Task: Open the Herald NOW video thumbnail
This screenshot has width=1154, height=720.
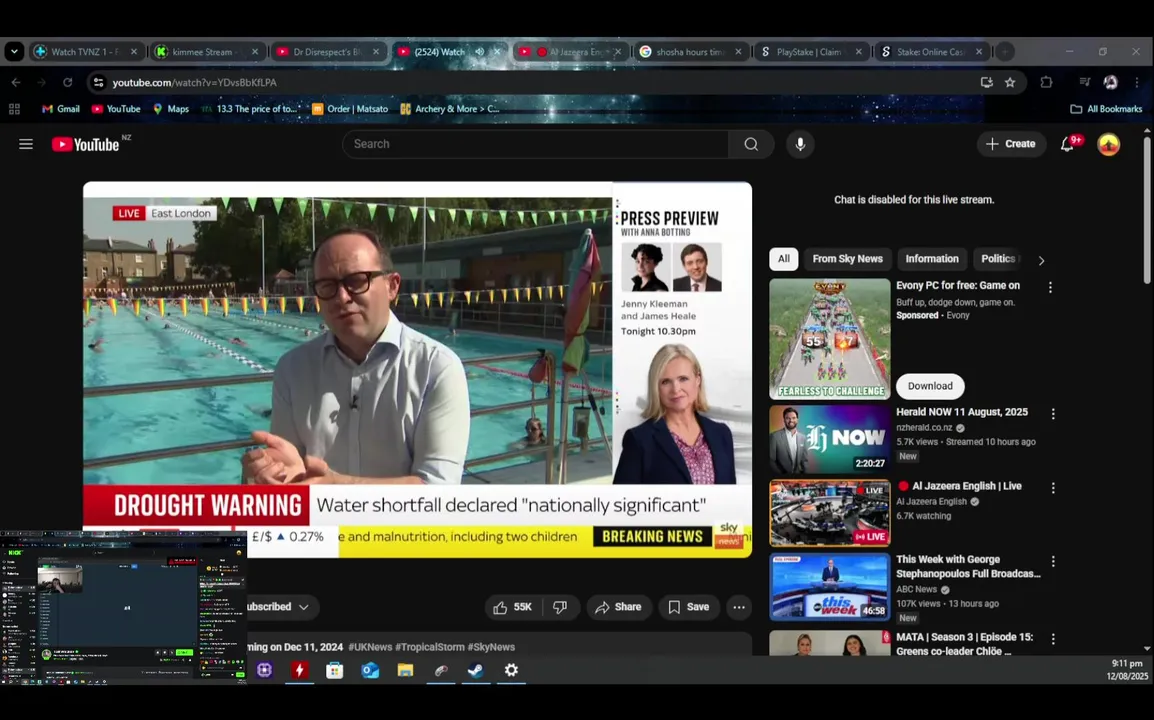Action: [829, 440]
